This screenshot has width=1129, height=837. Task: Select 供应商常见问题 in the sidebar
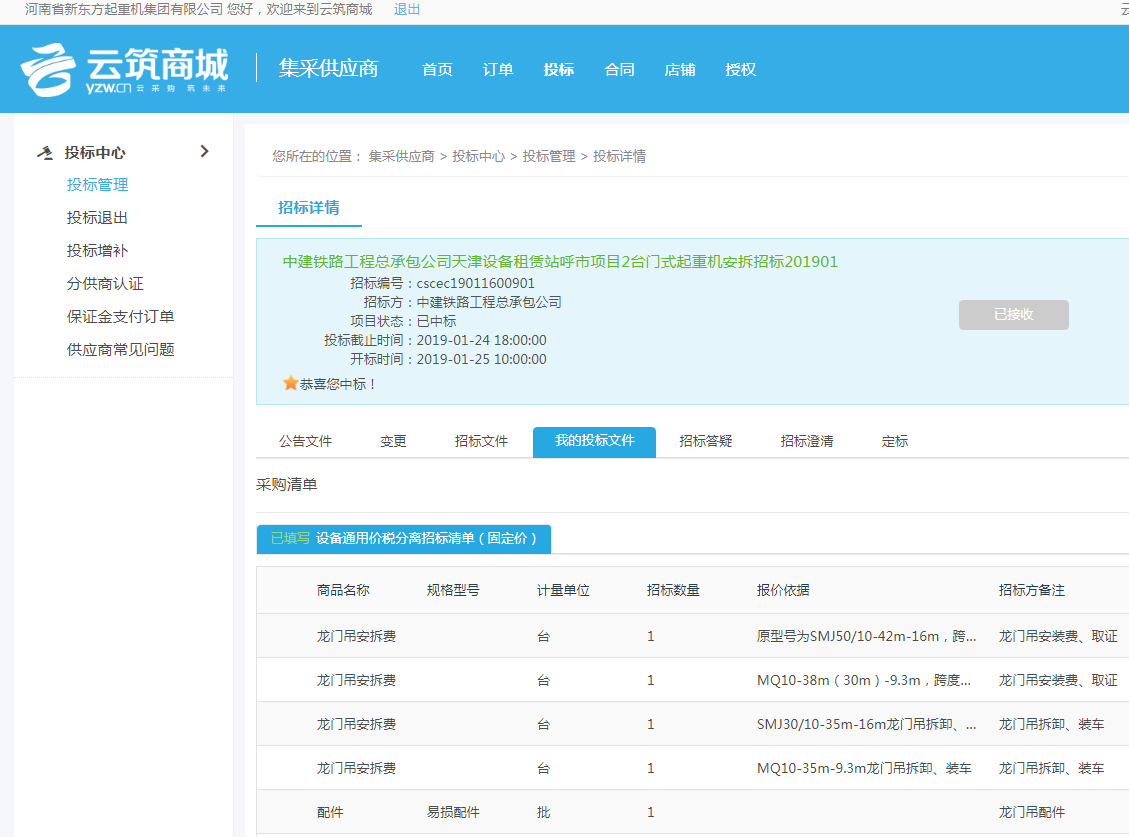point(120,350)
